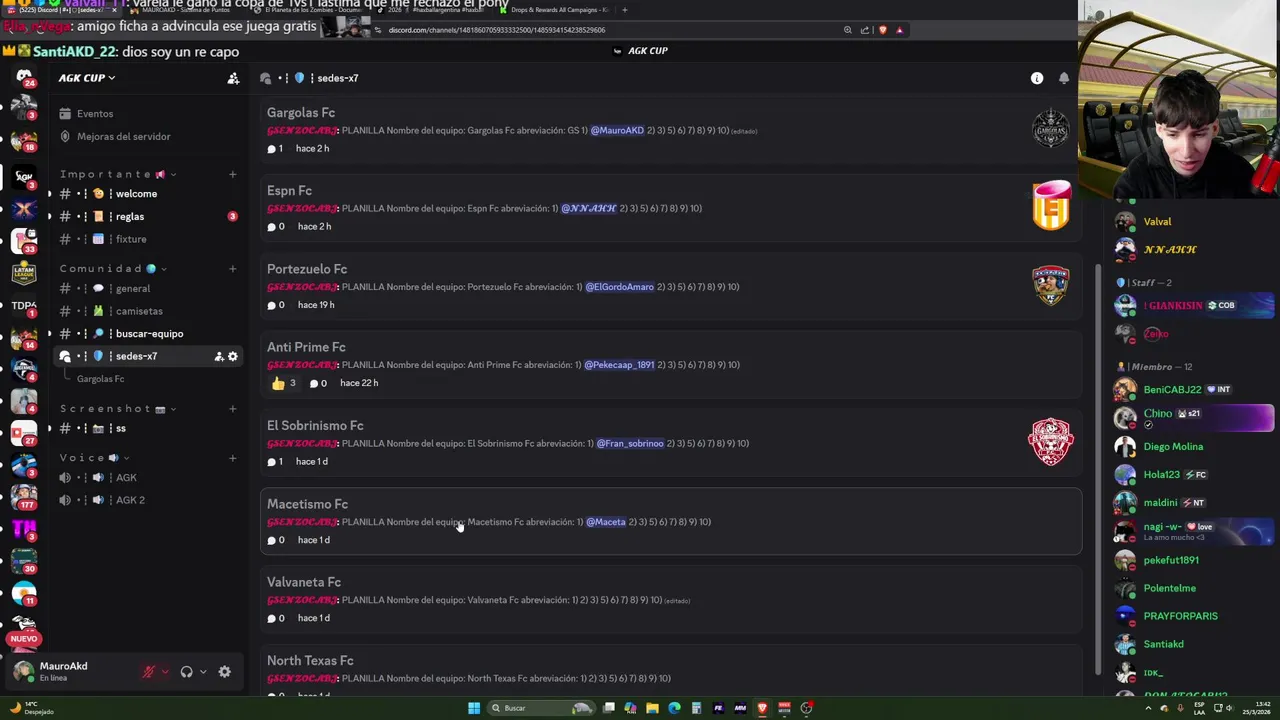Open File Explorer from the taskbar
Viewport: 1280px width, 720px height.
tap(652, 708)
